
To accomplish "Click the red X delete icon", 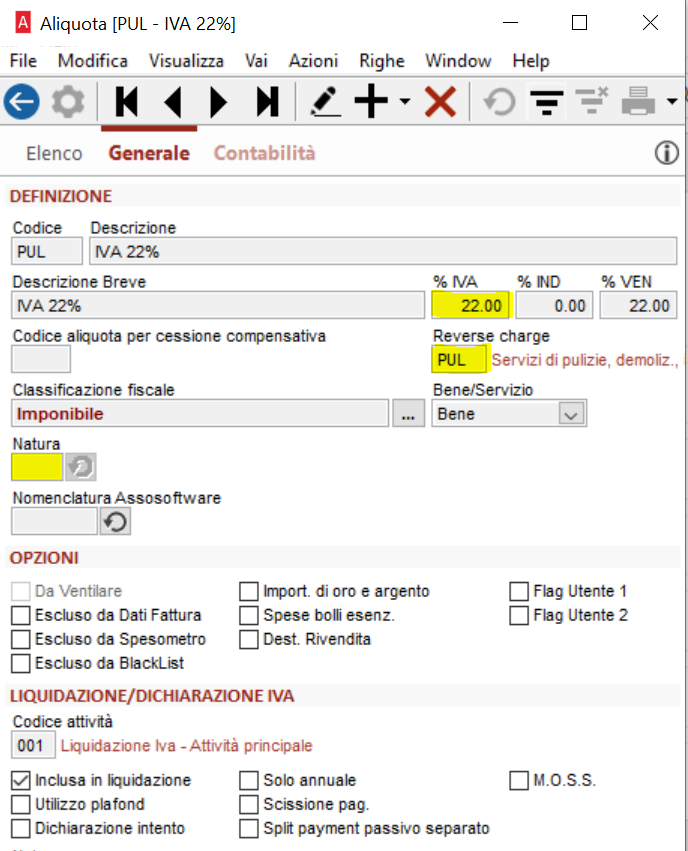I will pos(440,101).
